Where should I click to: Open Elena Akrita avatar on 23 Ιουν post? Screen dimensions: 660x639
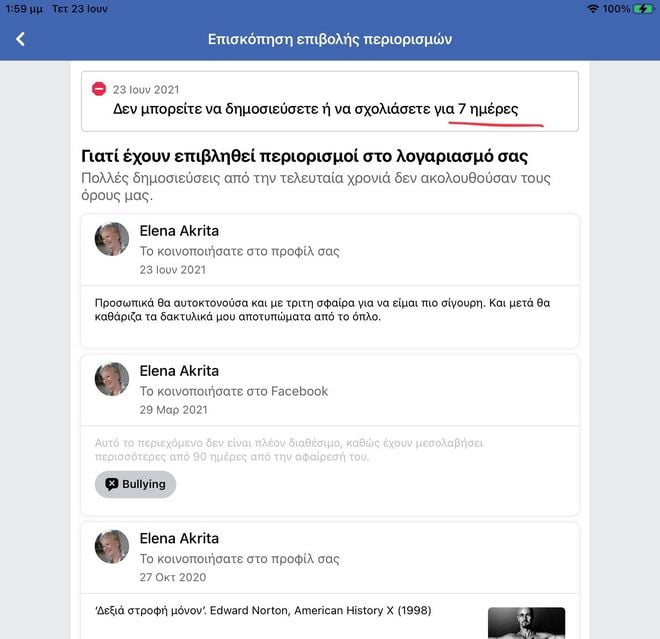[112, 239]
